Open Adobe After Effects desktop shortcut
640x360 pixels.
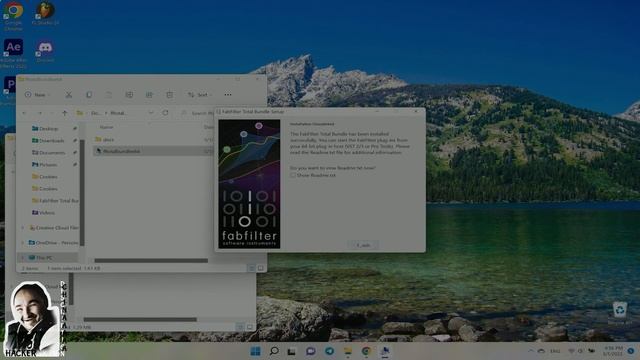tap(13, 53)
